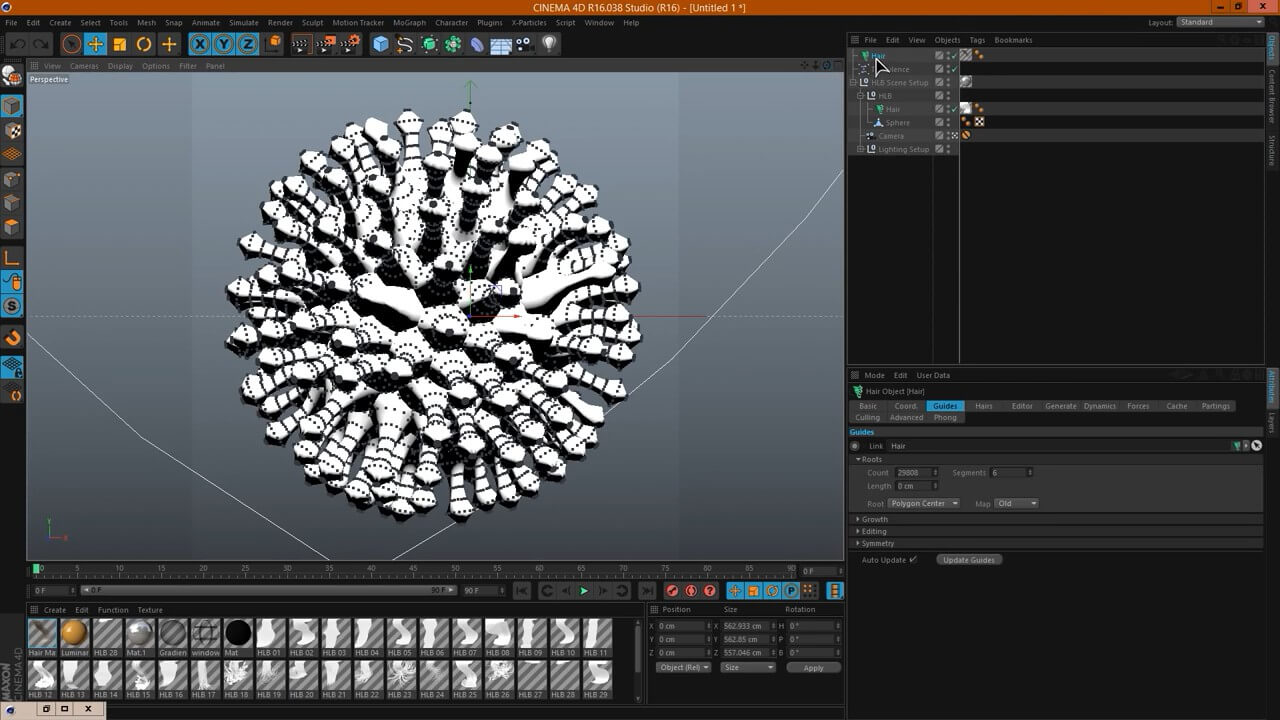The image size is (1280, 720).
Task: Expand the Lighting Setup object tree
Action: [860, 149]
